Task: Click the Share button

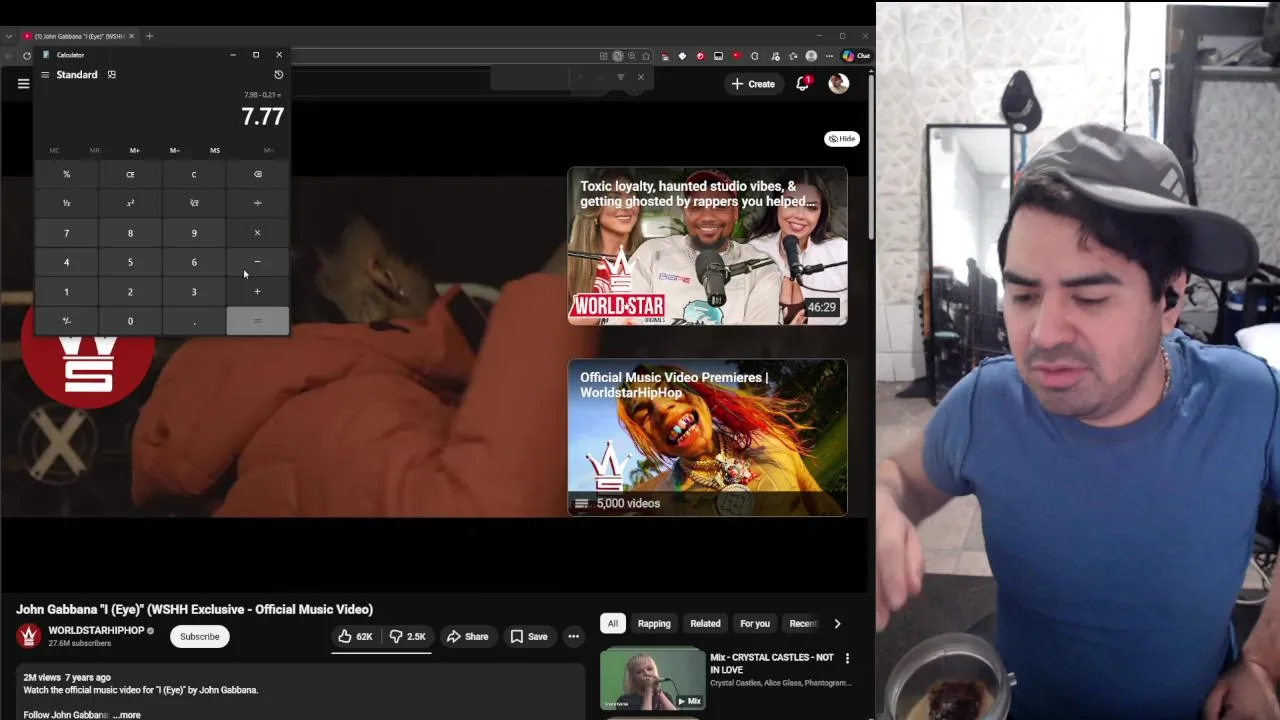Action: pyautogui.click(x=467, y=637)
